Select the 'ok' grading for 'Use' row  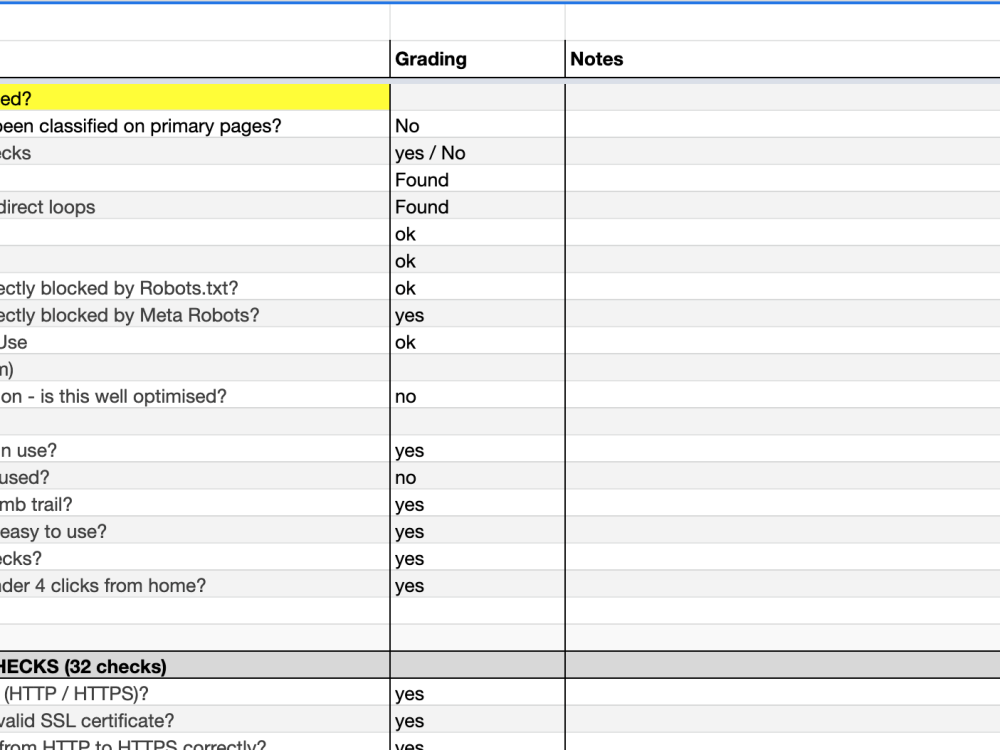point(477,342)
